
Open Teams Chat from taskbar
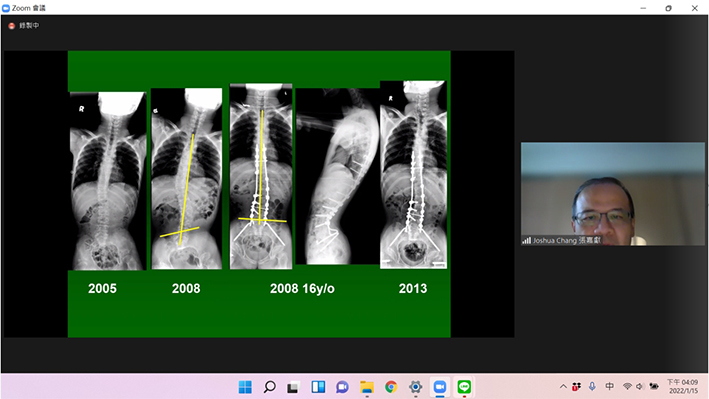click(x=342, y=387)
